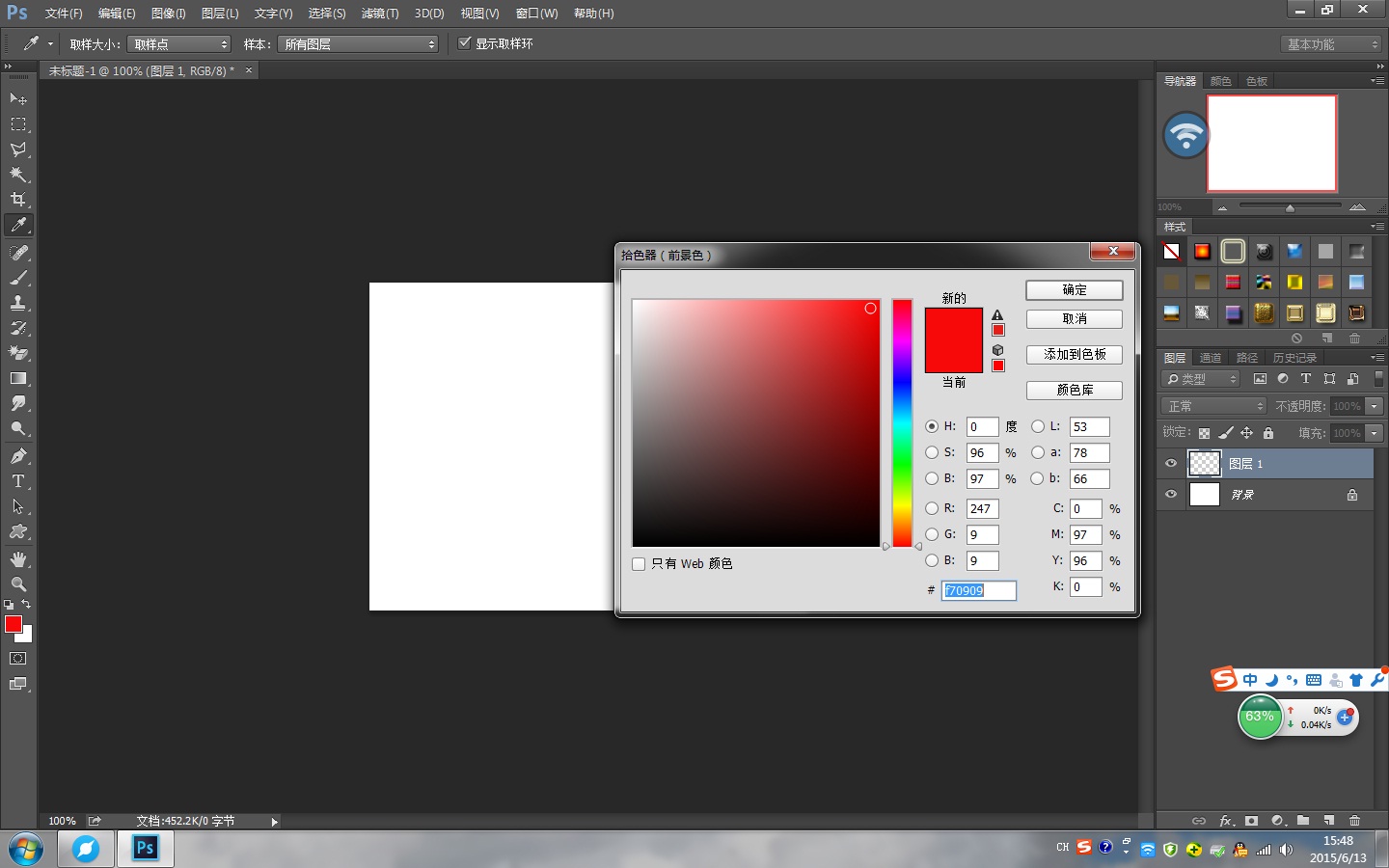Toggle Quick Mask mode icon
Image resolution: width=1389 pixels, height=868 pixels.
pos(18,659)
